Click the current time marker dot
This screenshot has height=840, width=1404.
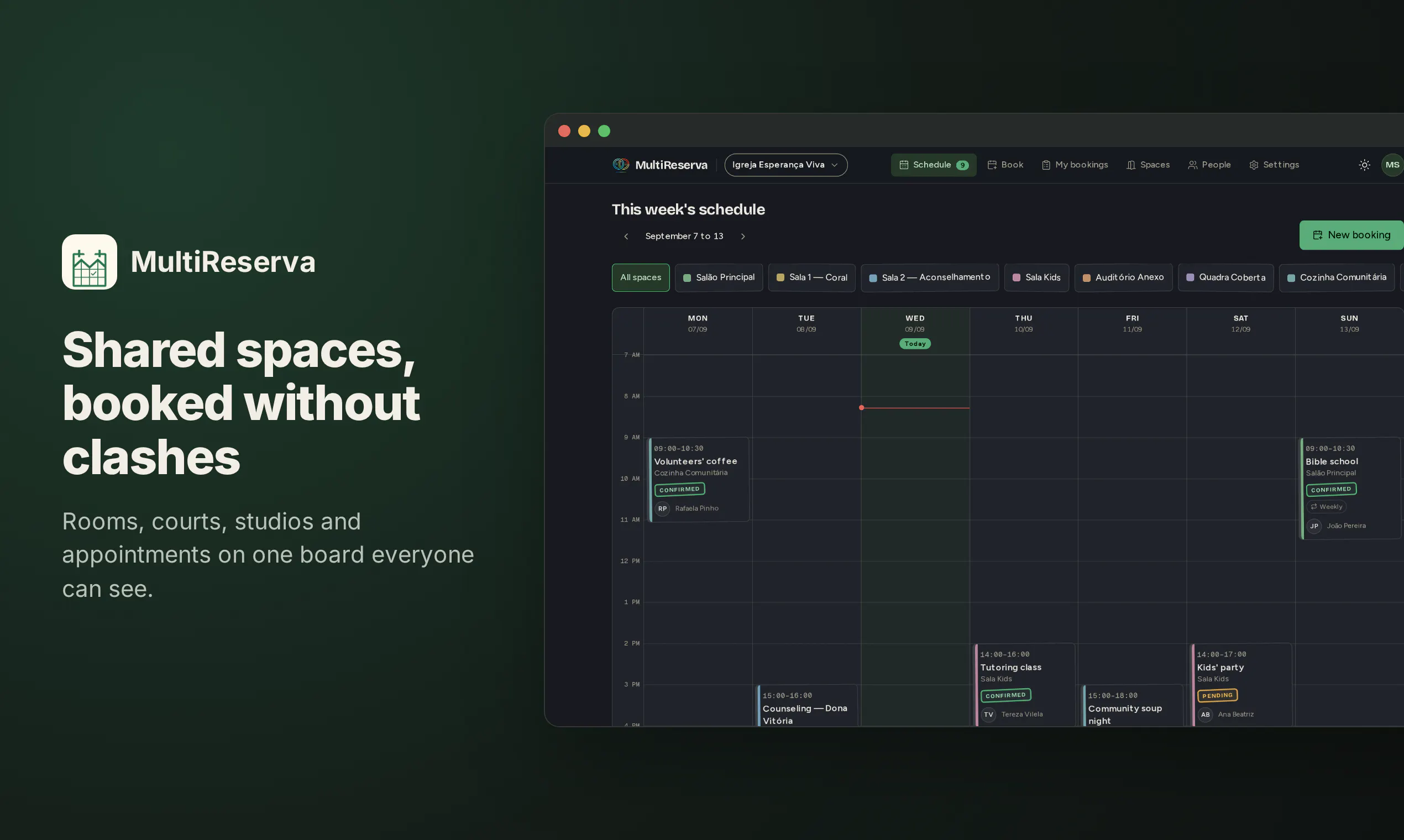[862, 407]
